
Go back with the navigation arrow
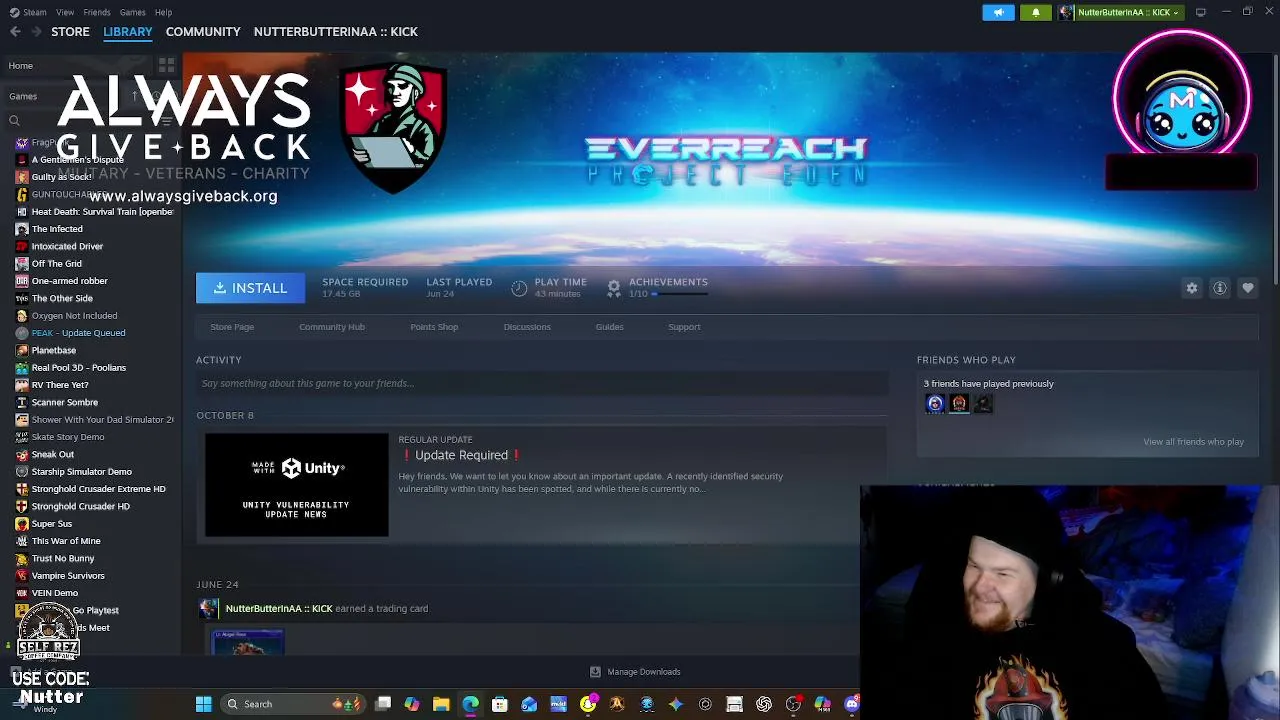click(x=15, y=32)
